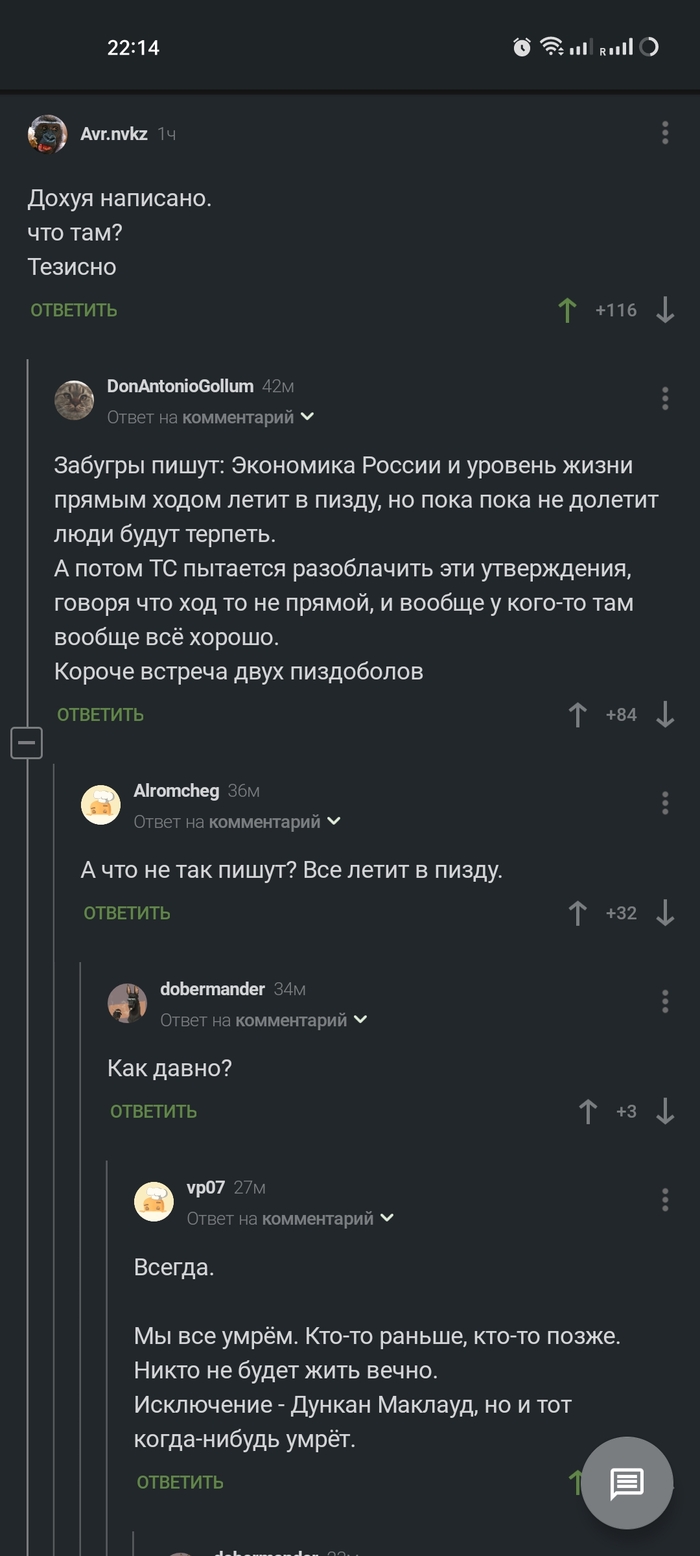Tap the +3 score on dobermander's comment
This screenshot has width=700, height=1556.
(x=628, y=1111)
